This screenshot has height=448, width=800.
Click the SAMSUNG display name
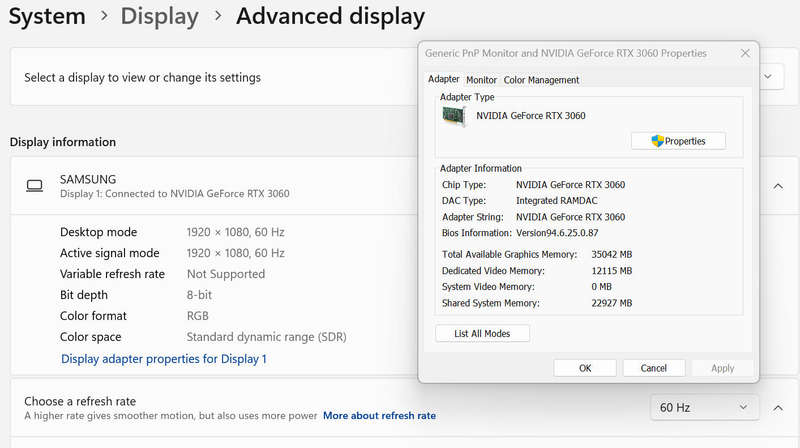point(88,180)
